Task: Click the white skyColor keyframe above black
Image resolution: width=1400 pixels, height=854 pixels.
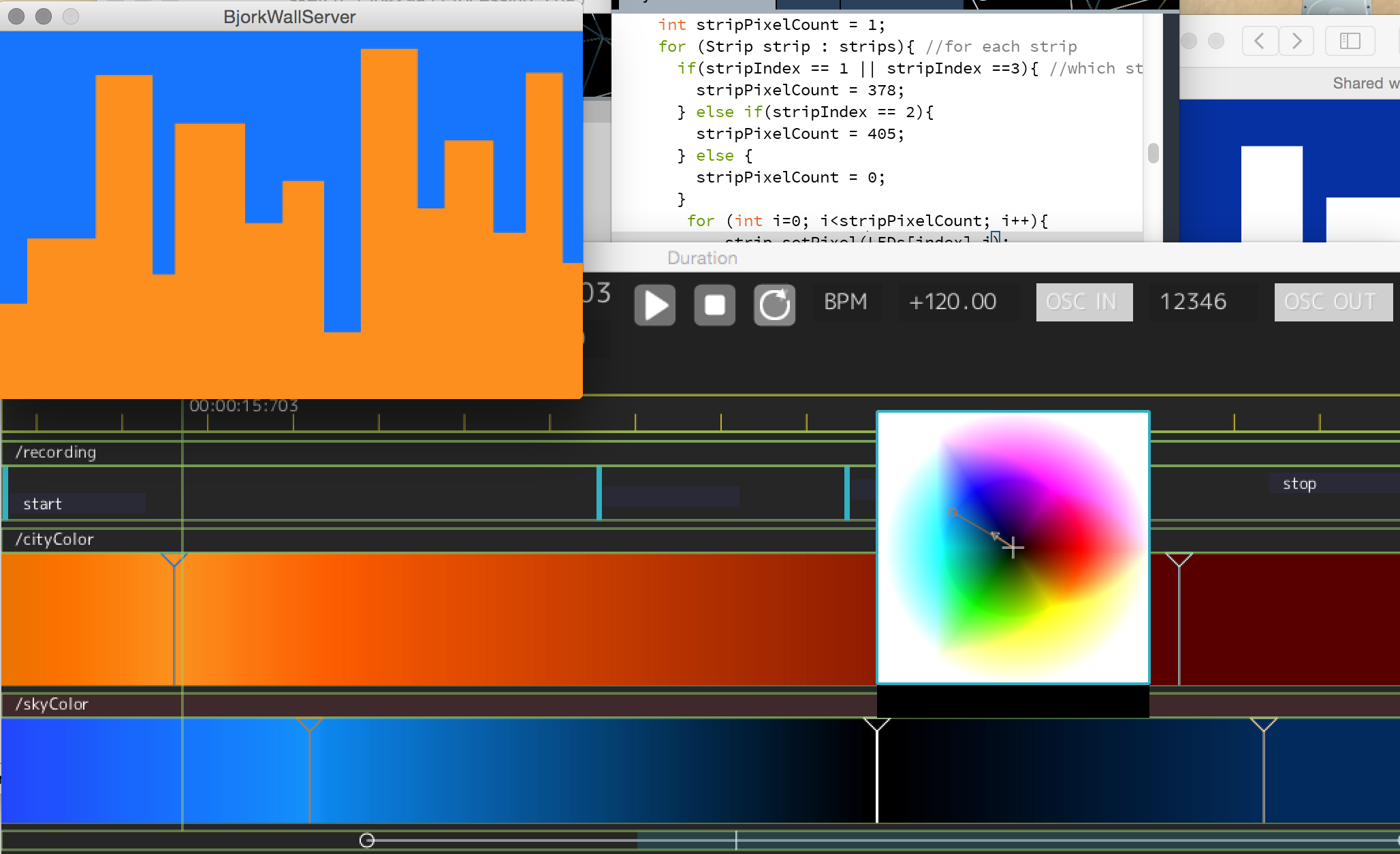Action: [x=876, y=725]
